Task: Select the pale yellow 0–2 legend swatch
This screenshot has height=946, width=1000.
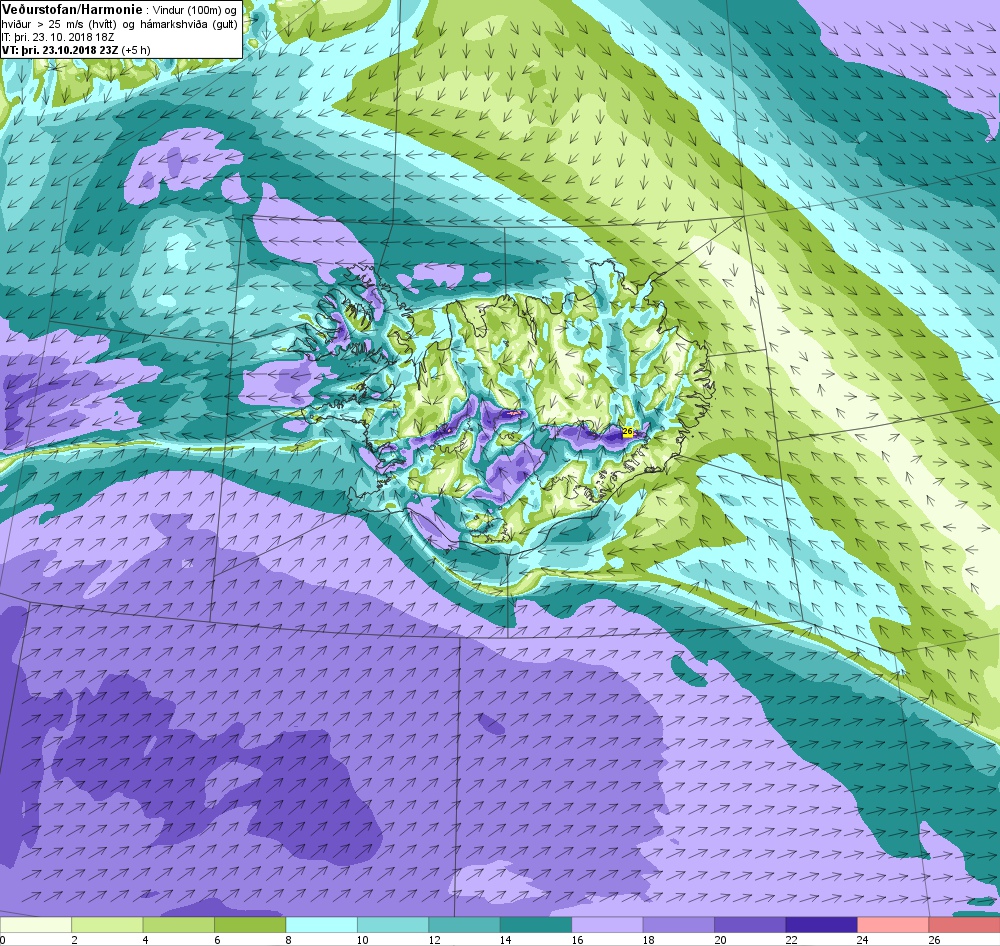Action: [36, 925]
